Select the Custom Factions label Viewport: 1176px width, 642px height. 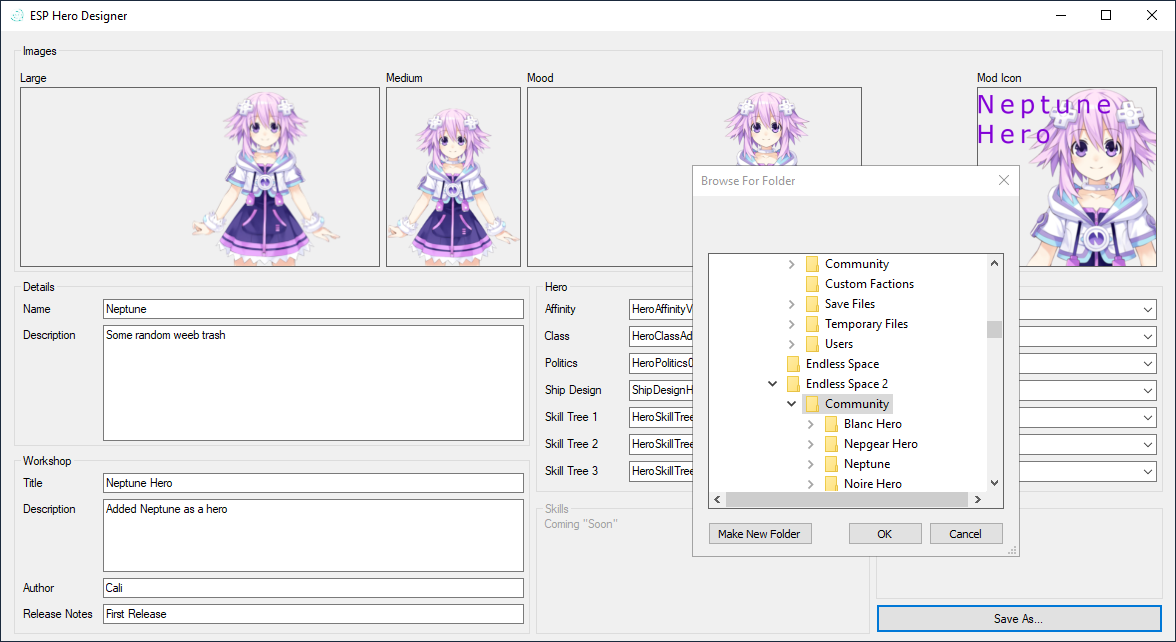pos(869,284)
